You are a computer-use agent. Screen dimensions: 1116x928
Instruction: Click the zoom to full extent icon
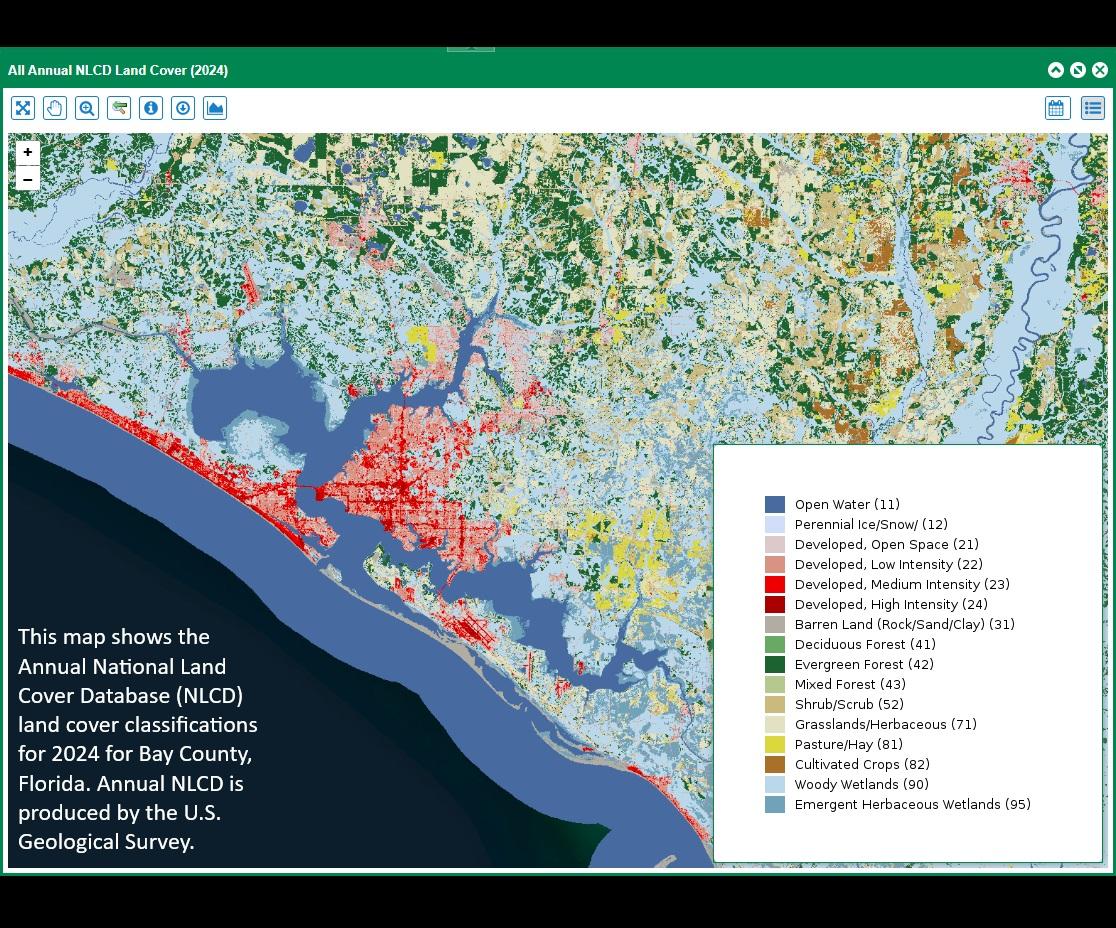23,108
